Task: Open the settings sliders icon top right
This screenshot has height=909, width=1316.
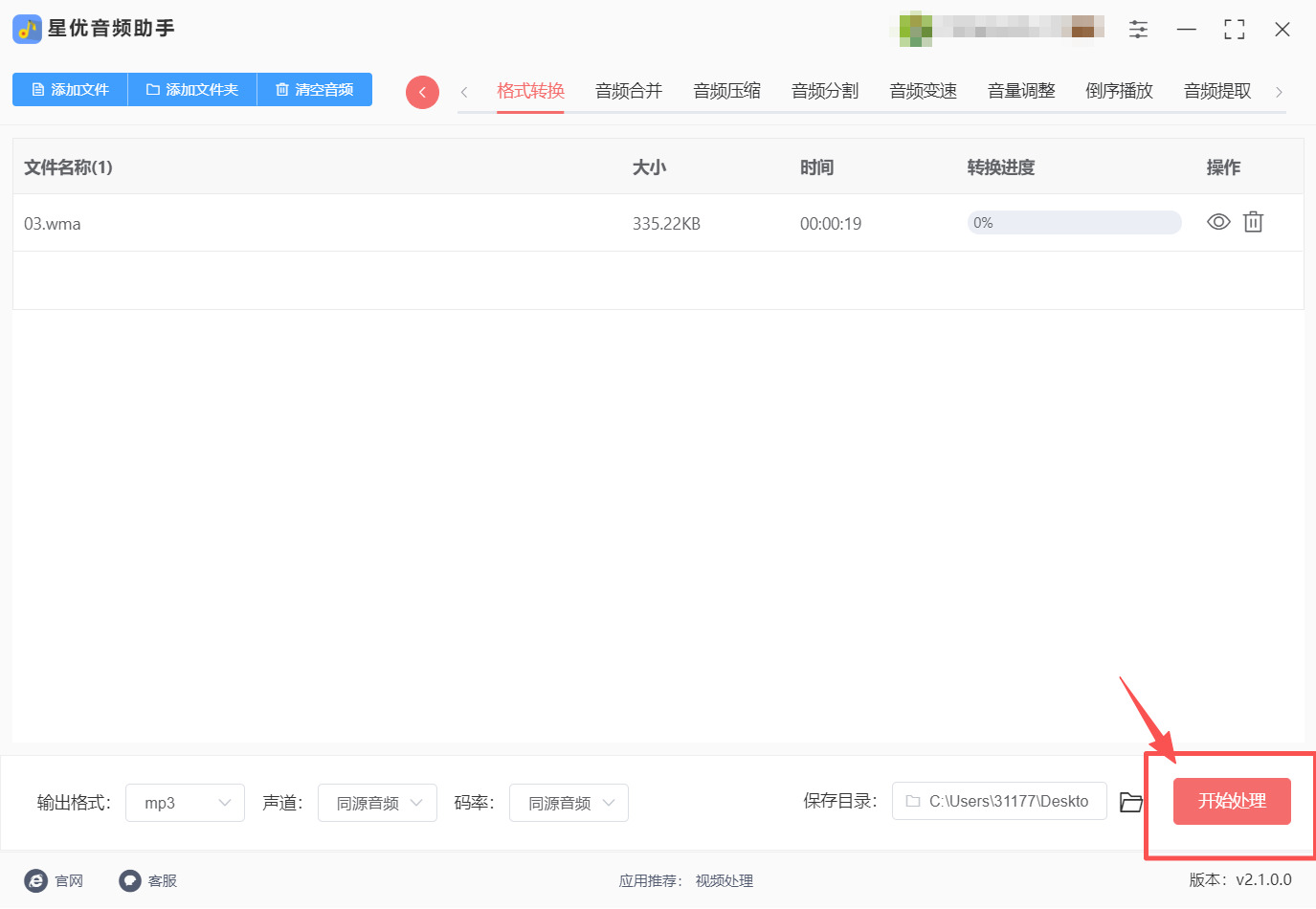Action: (x=1138, y=29)
